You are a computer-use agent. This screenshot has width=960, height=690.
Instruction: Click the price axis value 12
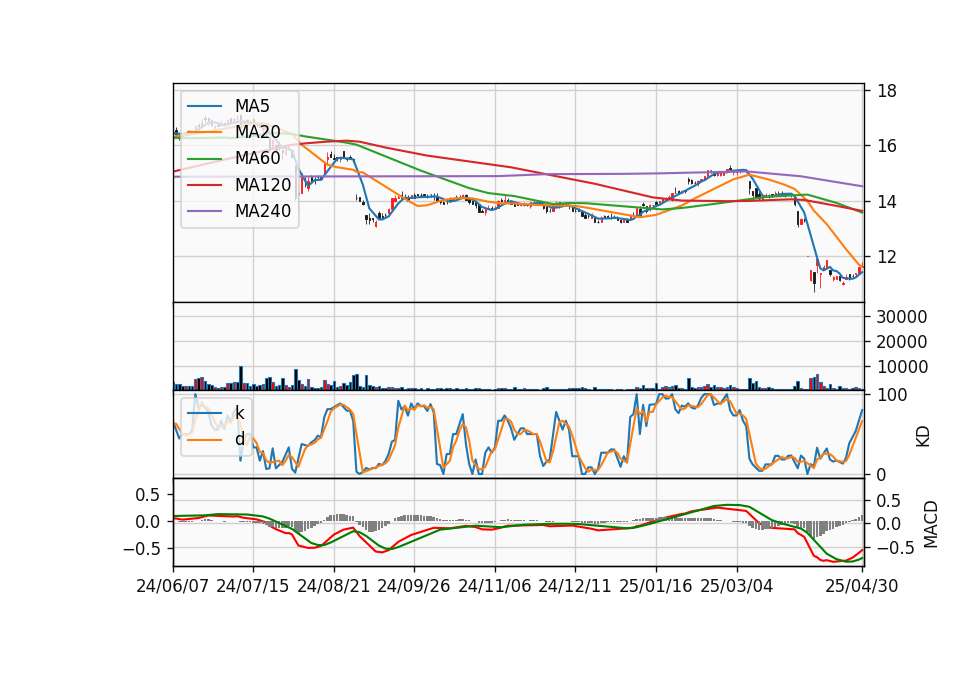pos(887,257)
